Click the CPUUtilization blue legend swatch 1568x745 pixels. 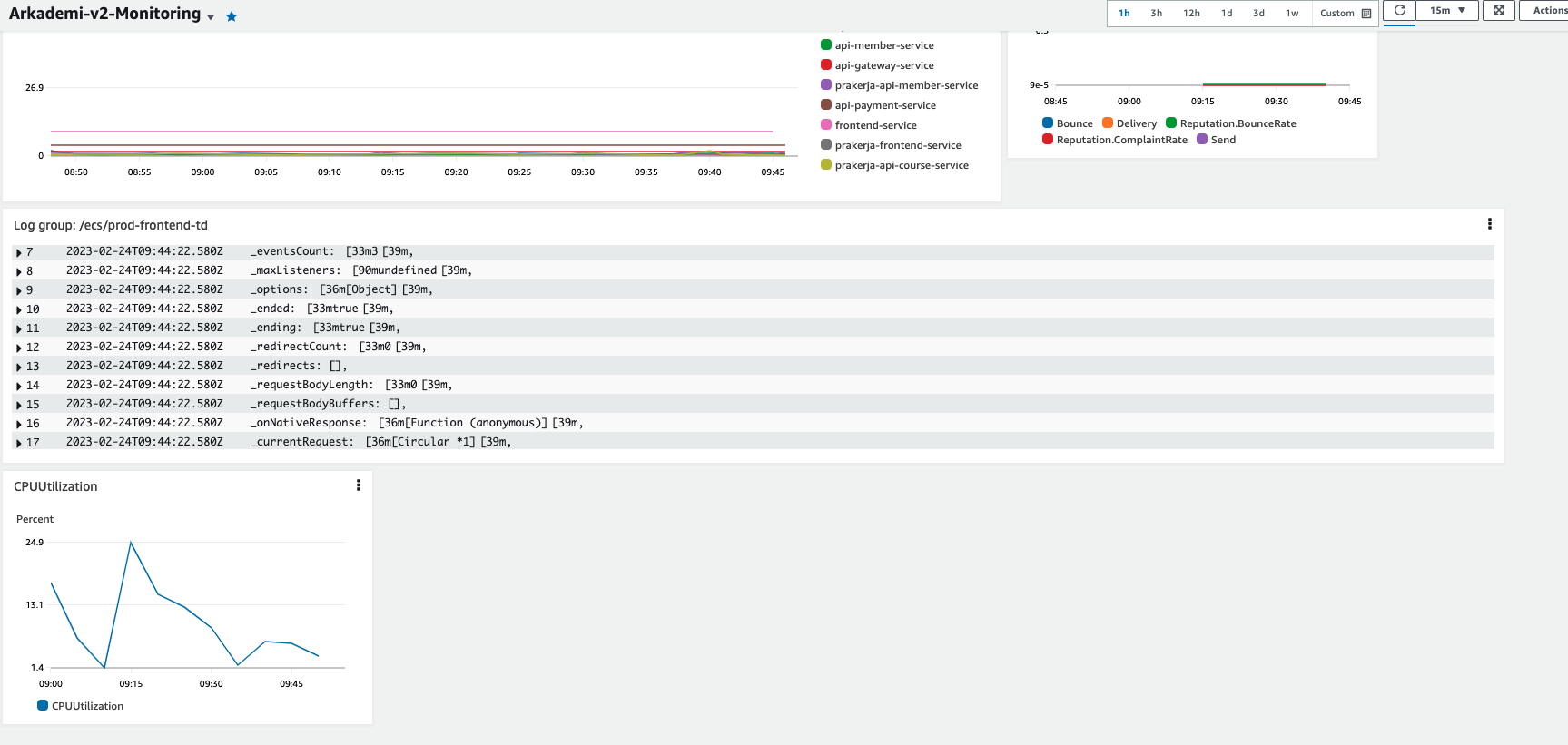point(43,705)
